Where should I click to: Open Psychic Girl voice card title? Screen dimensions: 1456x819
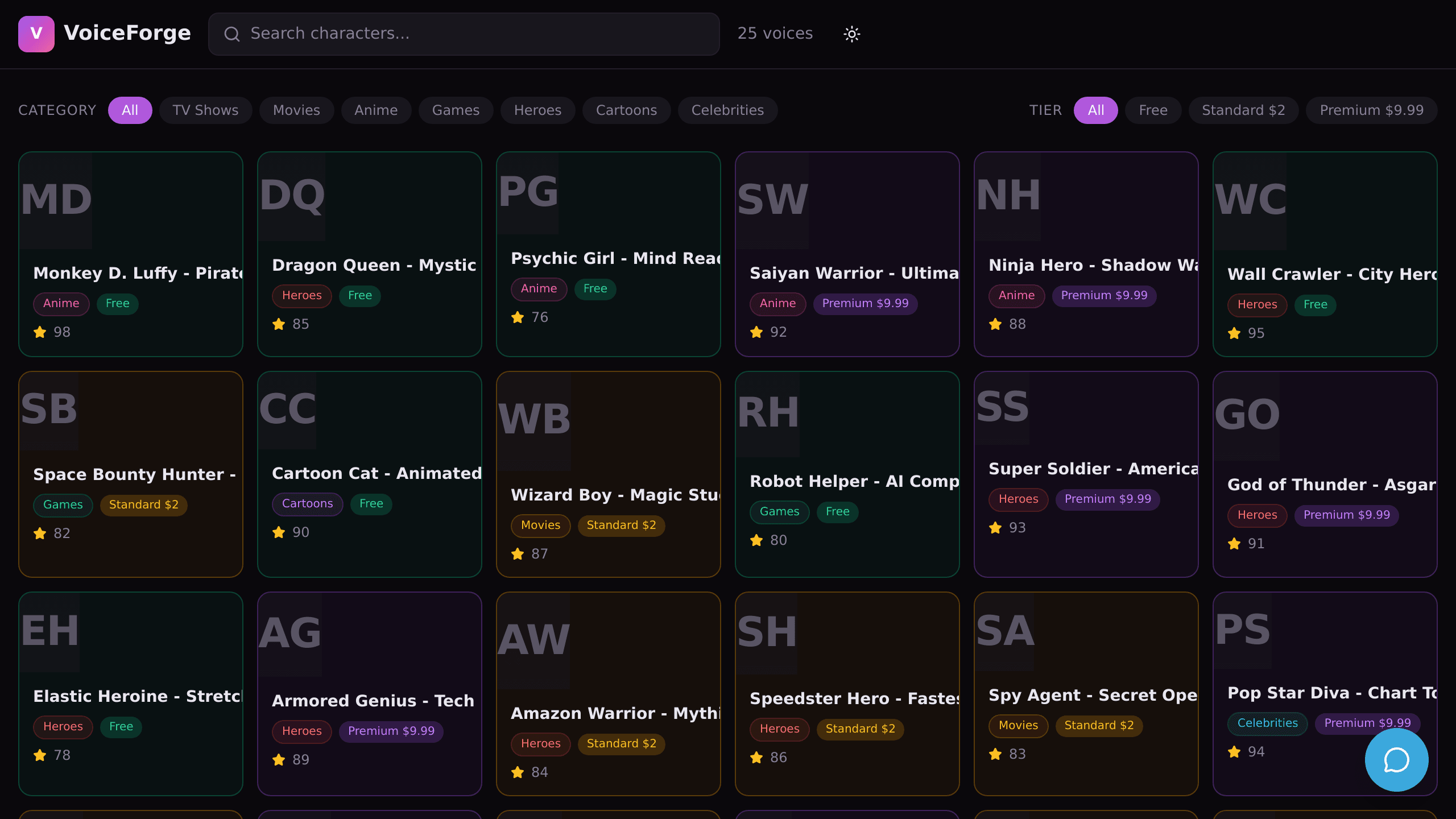(615, 258)
